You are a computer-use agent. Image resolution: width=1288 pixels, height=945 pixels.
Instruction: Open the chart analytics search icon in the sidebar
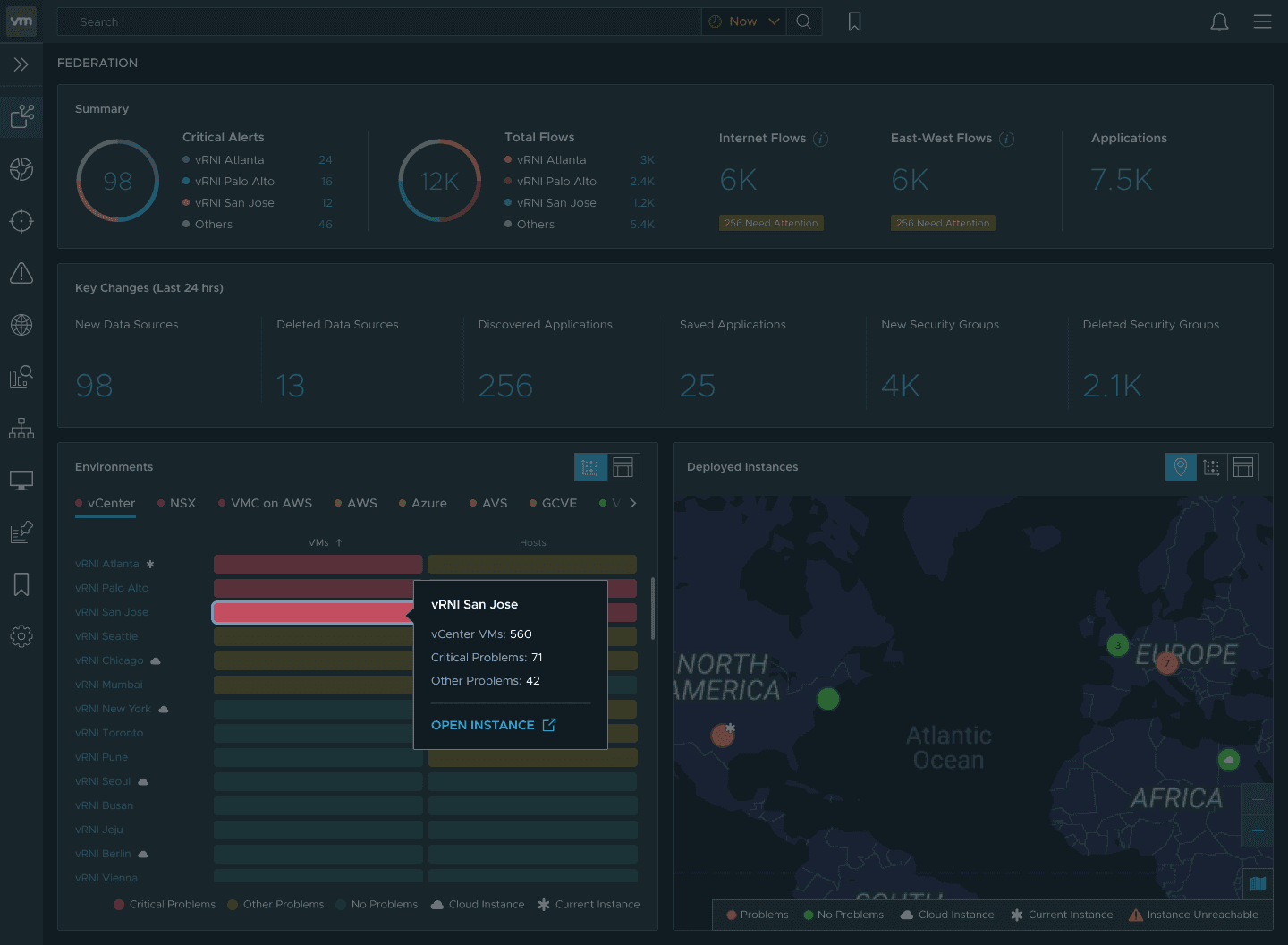[x=21, y=377]
